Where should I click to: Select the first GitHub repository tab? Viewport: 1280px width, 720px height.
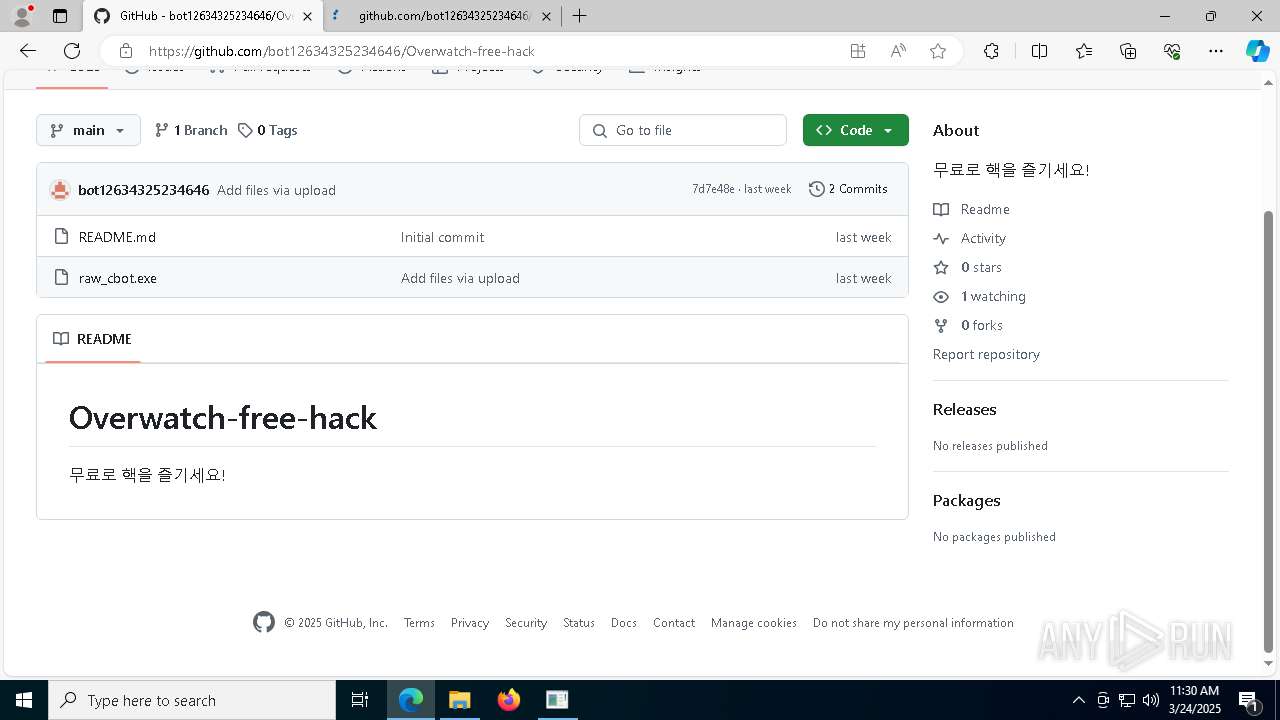click(202, 16)
